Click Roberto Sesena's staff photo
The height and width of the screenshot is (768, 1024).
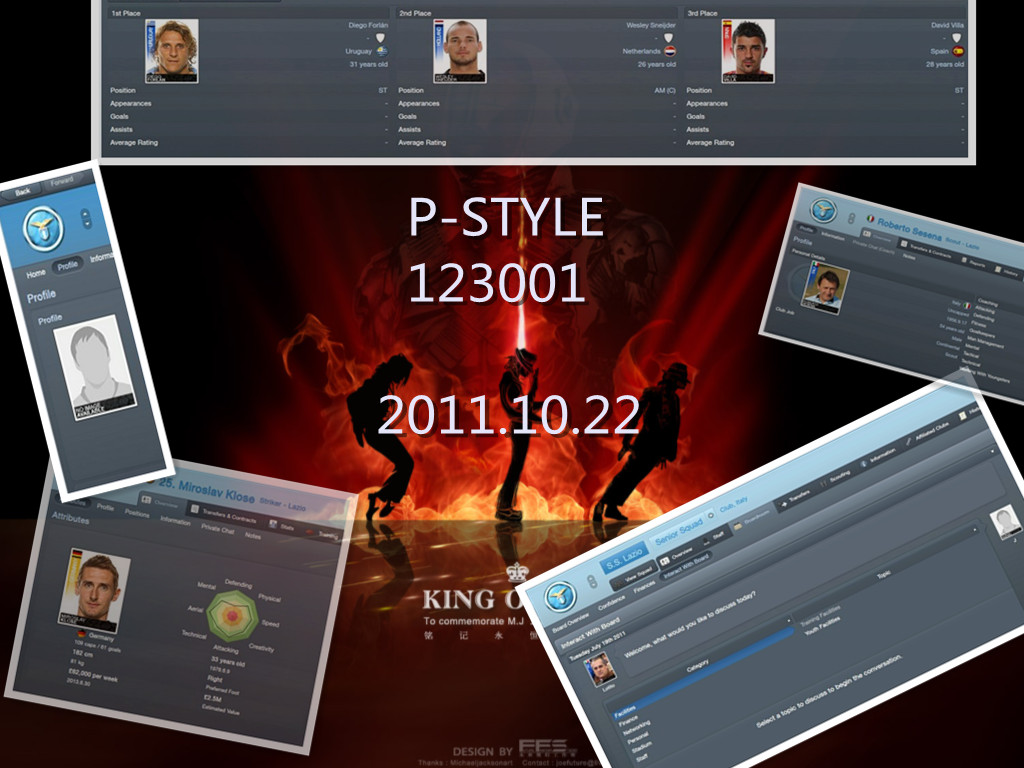[825, 287]
